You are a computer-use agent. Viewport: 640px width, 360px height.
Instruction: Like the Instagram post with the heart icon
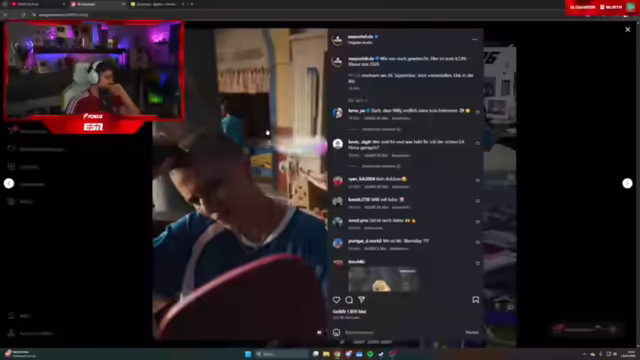[336, 300]
